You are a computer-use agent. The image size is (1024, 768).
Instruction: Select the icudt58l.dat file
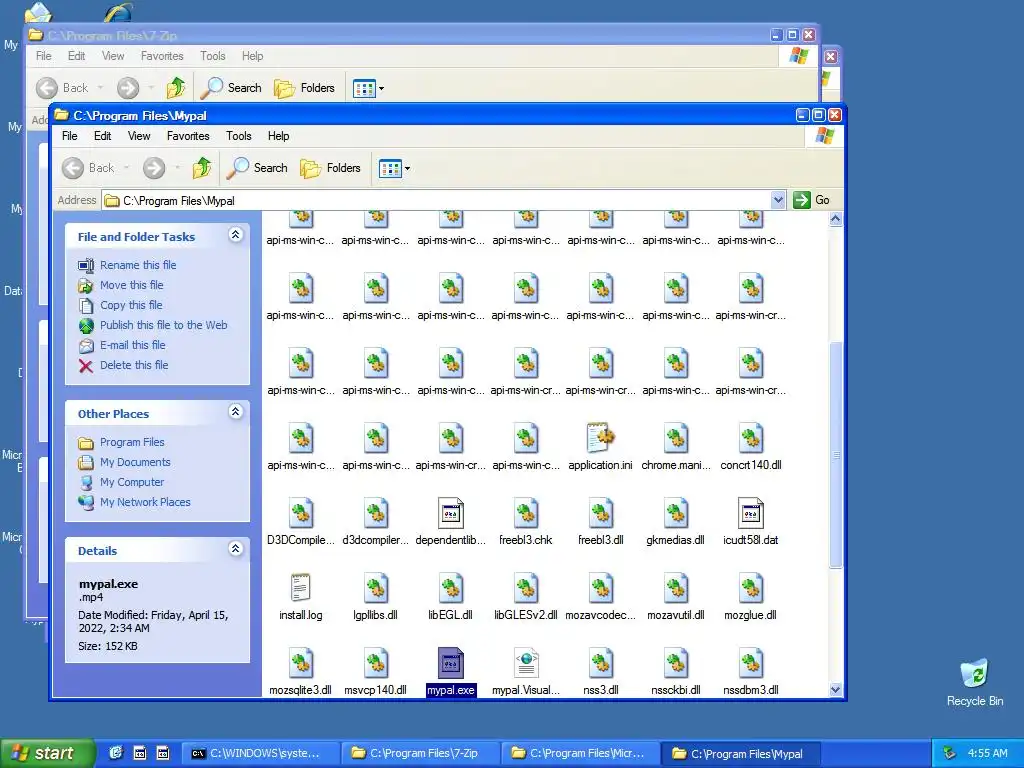750,523
